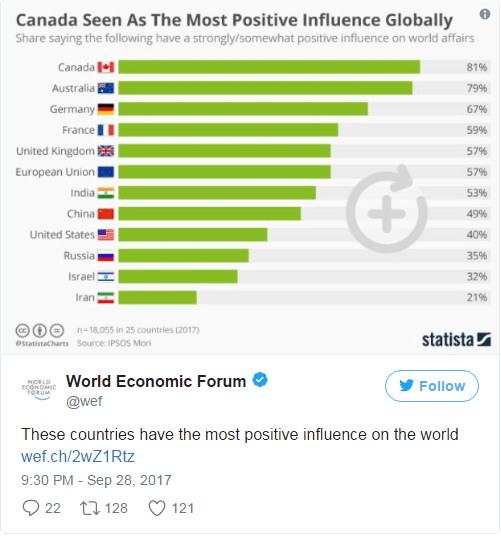This screenshot has height=537, width=501.
Task: Click the info icon beside the chart title
Action: pos(485,14)
